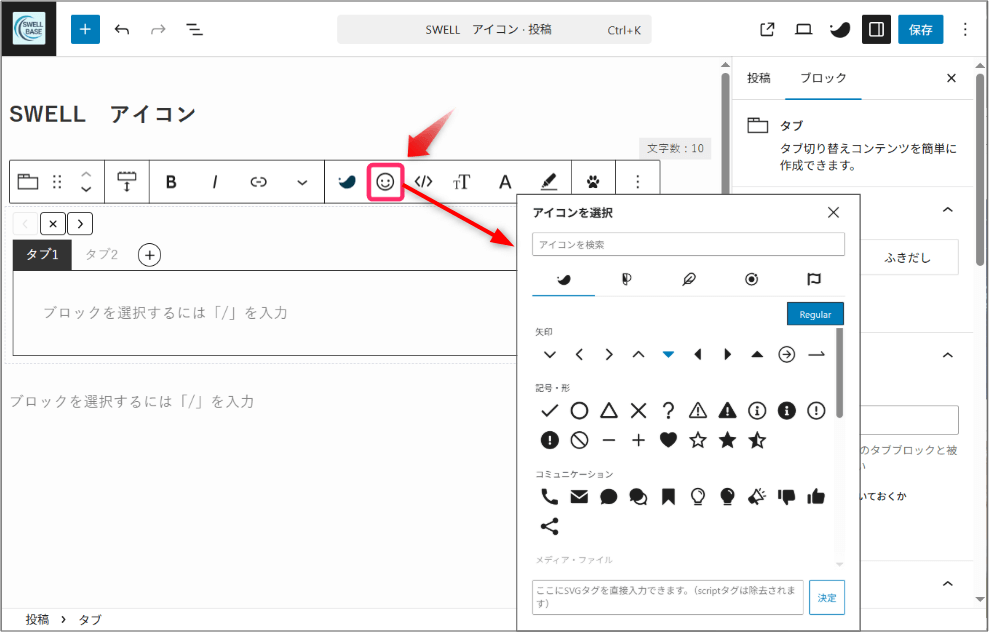
Task: Open the more rich text controls dropdown
Action: point(302,182)
